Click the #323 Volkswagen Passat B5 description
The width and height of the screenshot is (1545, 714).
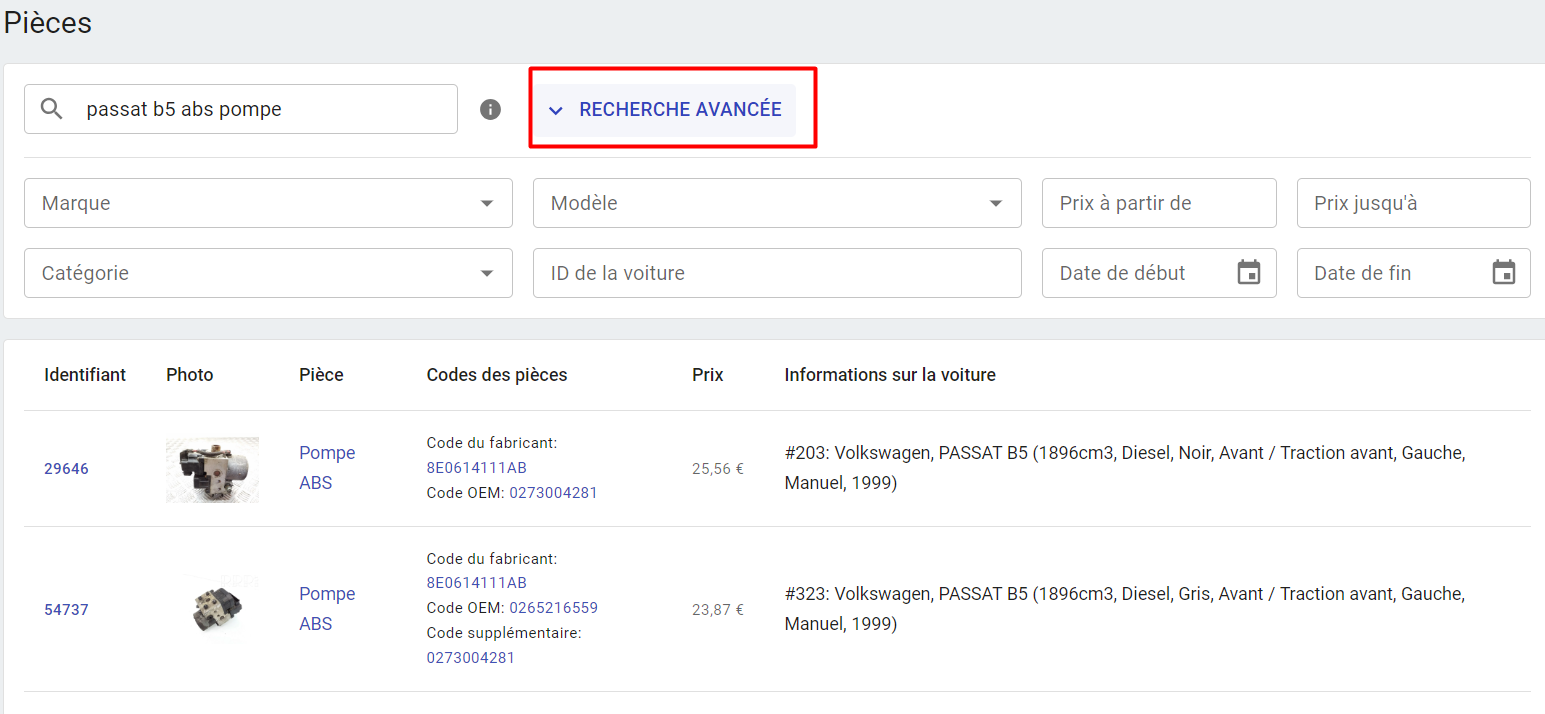pyautogui.click(x=1125, y=609)
